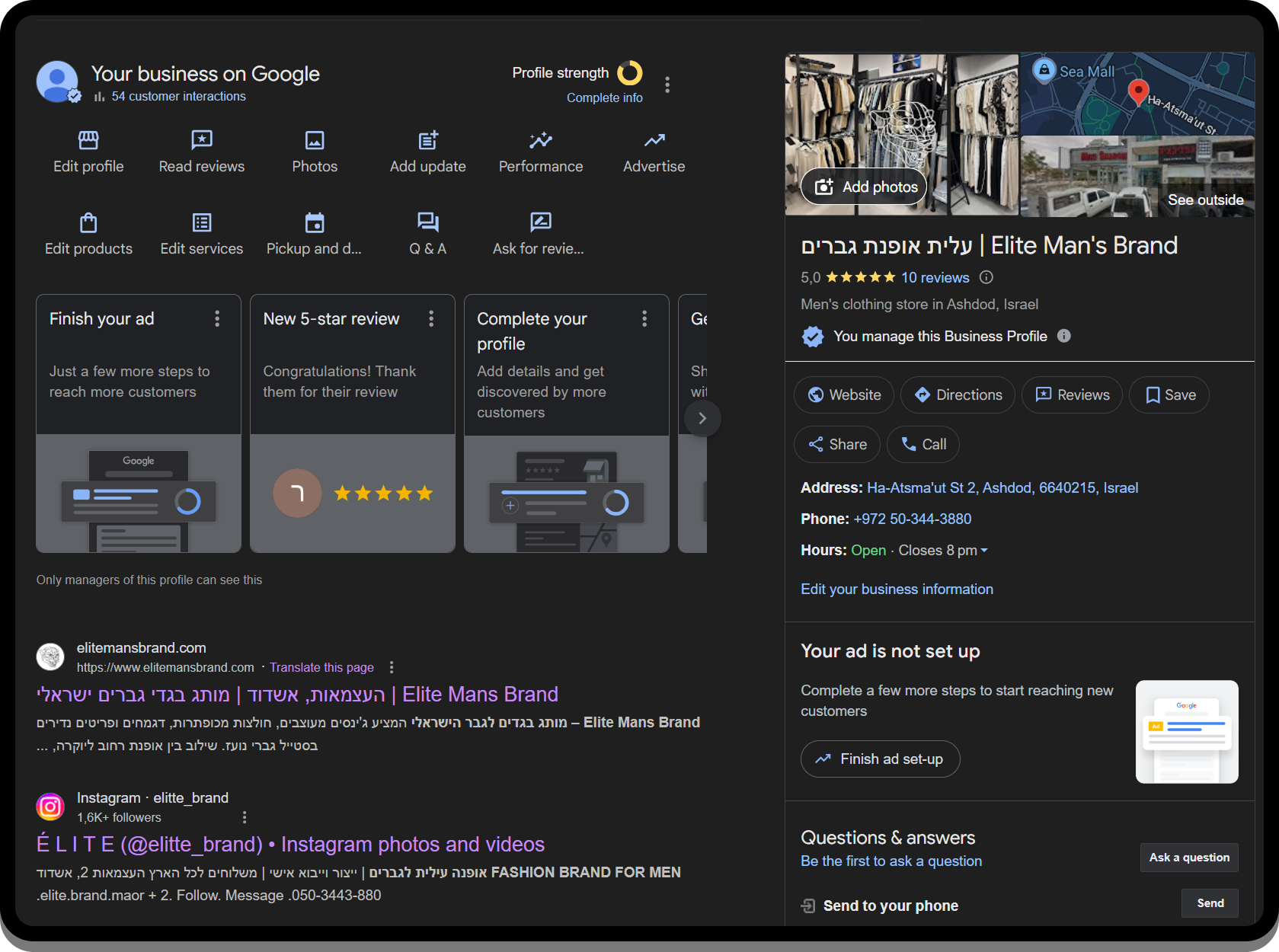Click the Call button
Viewport: 1279px width, 952px height.
tap(923, 445)
